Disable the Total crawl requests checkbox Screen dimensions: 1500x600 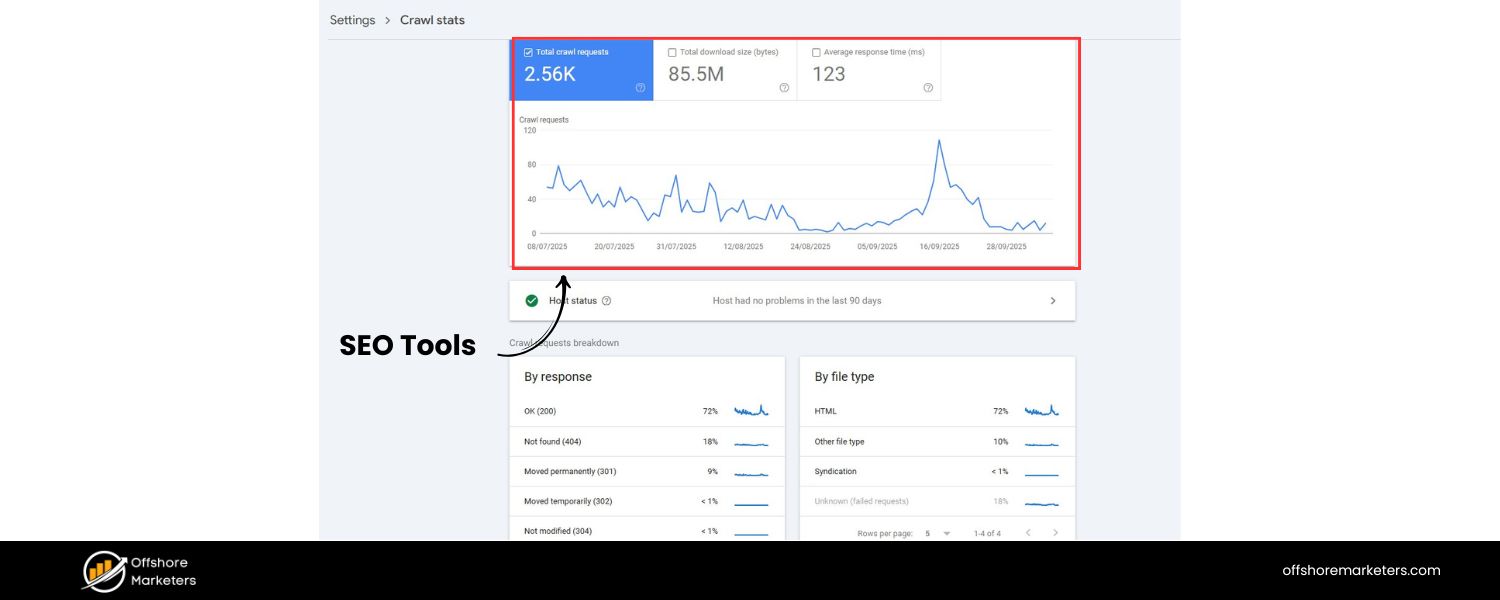(x=527, y=52)
